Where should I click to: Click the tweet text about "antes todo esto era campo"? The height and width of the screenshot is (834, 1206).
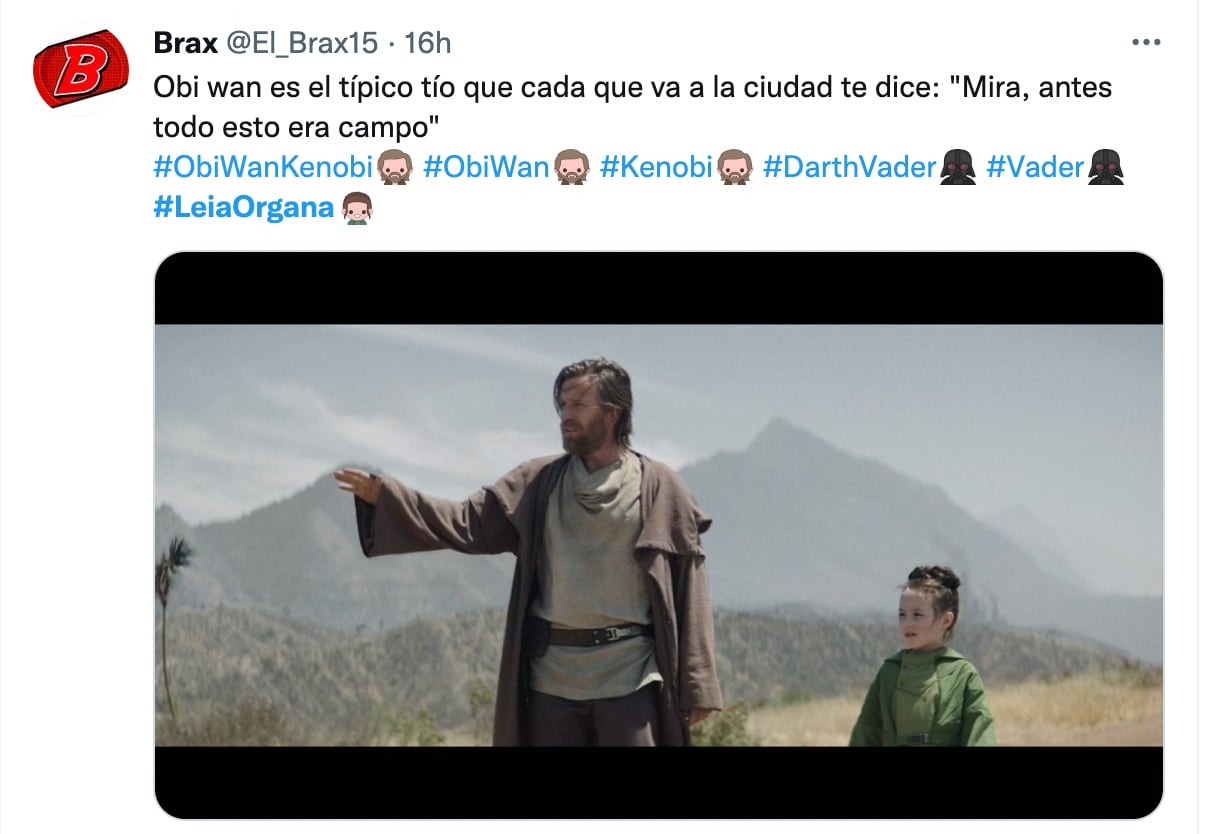click(x=632, y=107)
